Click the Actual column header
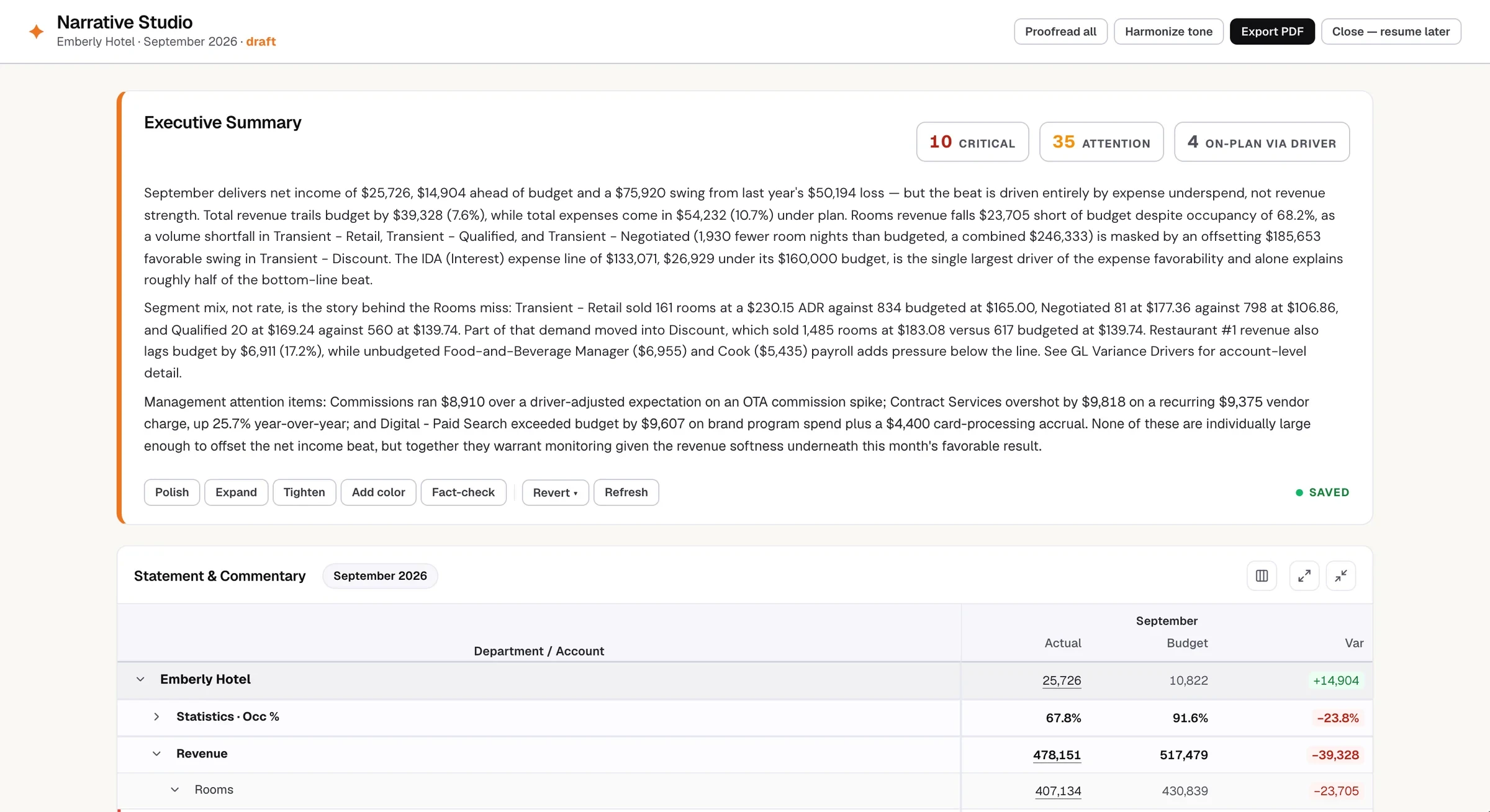1490x812 pixels. click(1063, 643)
